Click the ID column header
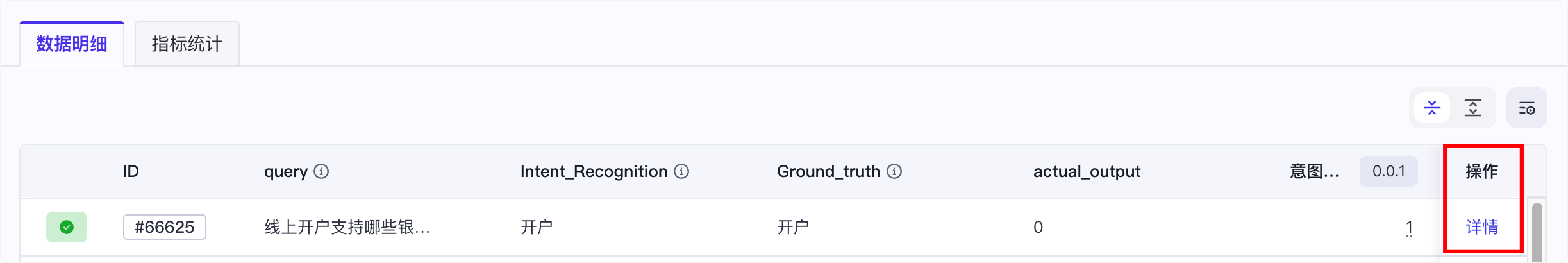The width and height of the screenshot is (1568, 263). pyautogui.click(x=131, y=171)
